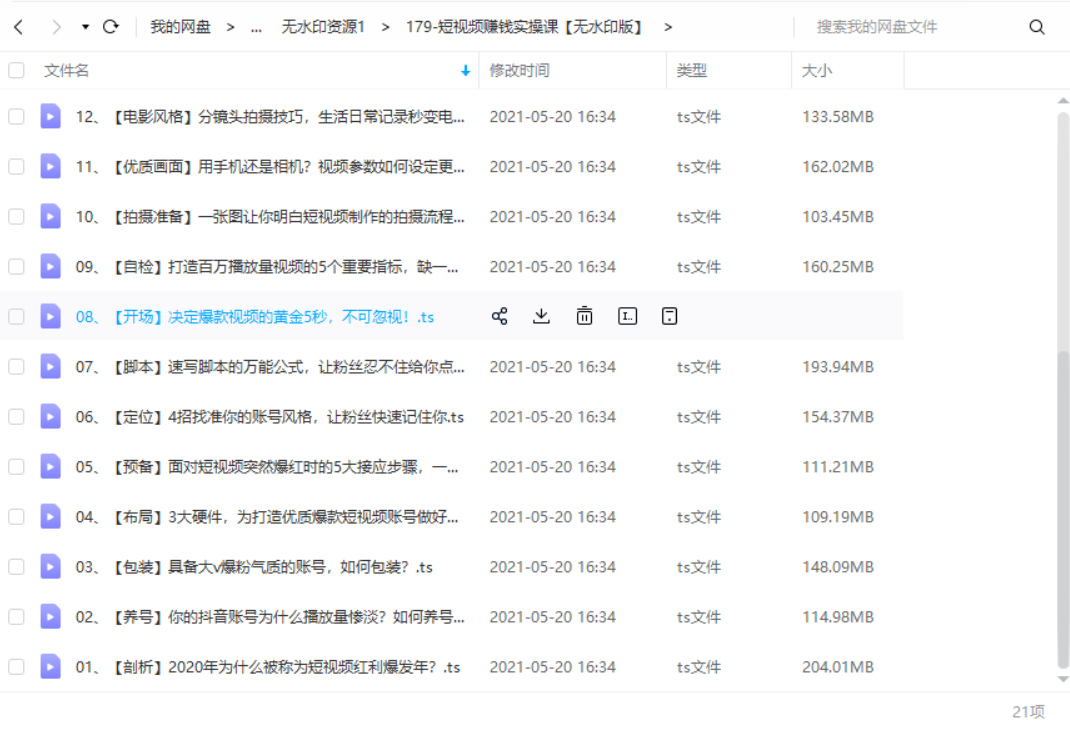
Task: Sort by 大小 column
Action: 816,70
